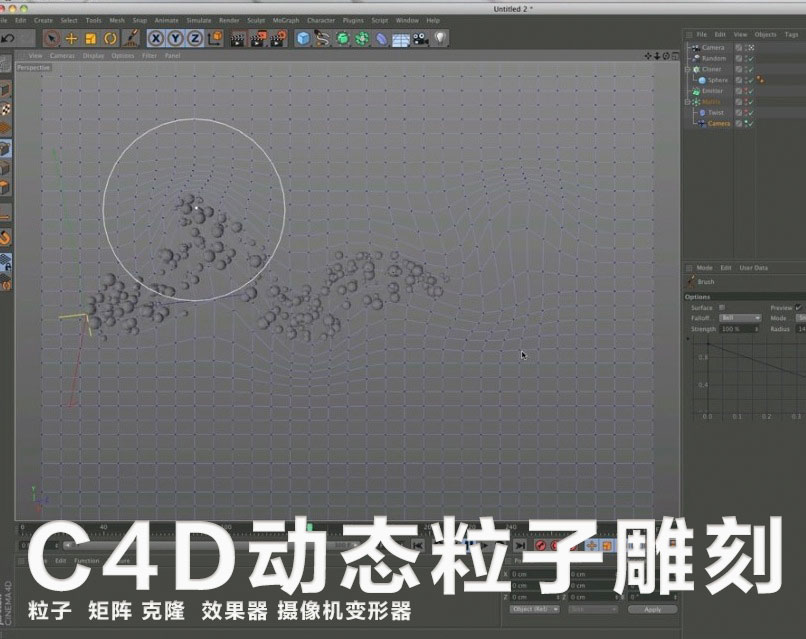Select the Live Selection tool
This screenshot has width=806, height=639.
coord(50,40)
